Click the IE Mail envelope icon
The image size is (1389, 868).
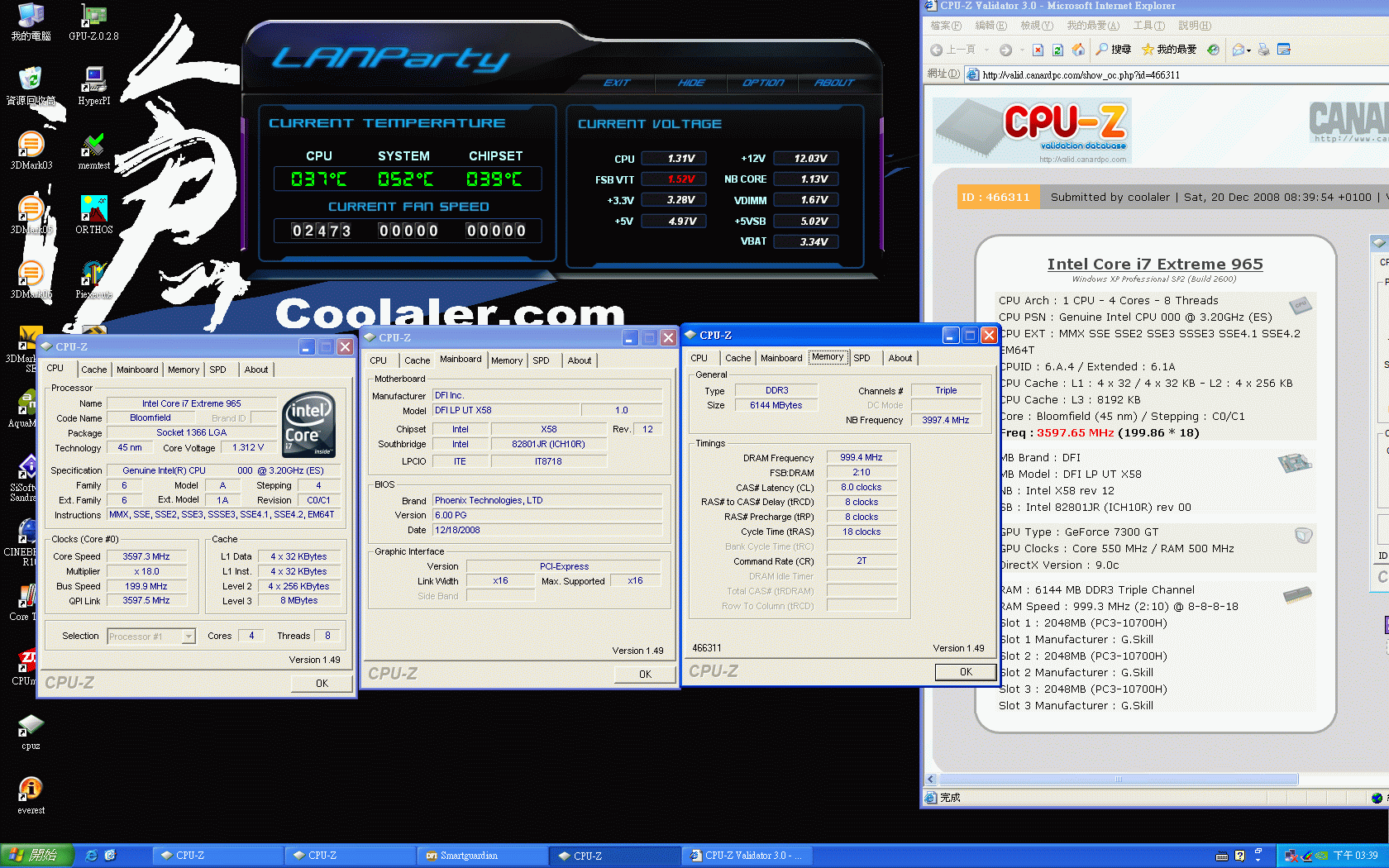click(x=1239, y=50)
